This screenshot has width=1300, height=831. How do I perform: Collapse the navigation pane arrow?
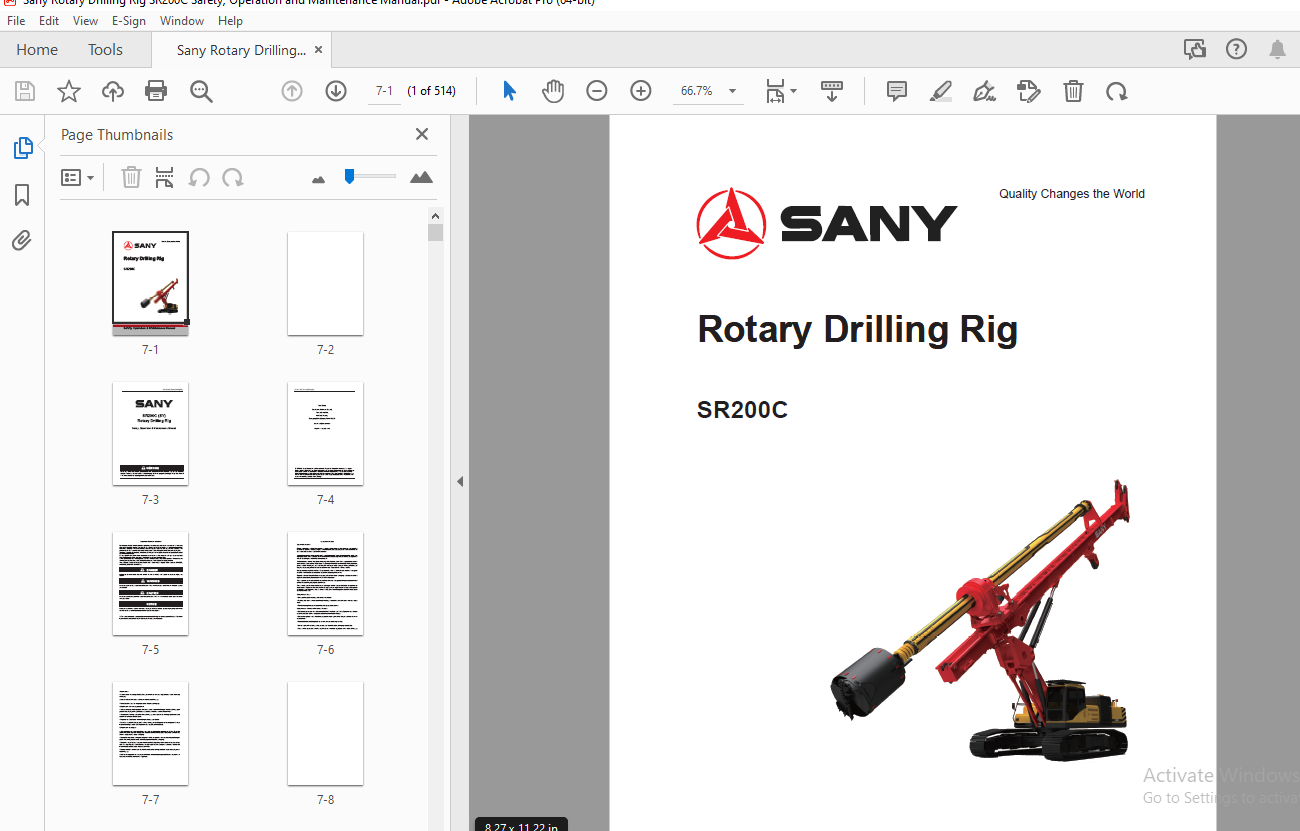(x=460, y=481)
